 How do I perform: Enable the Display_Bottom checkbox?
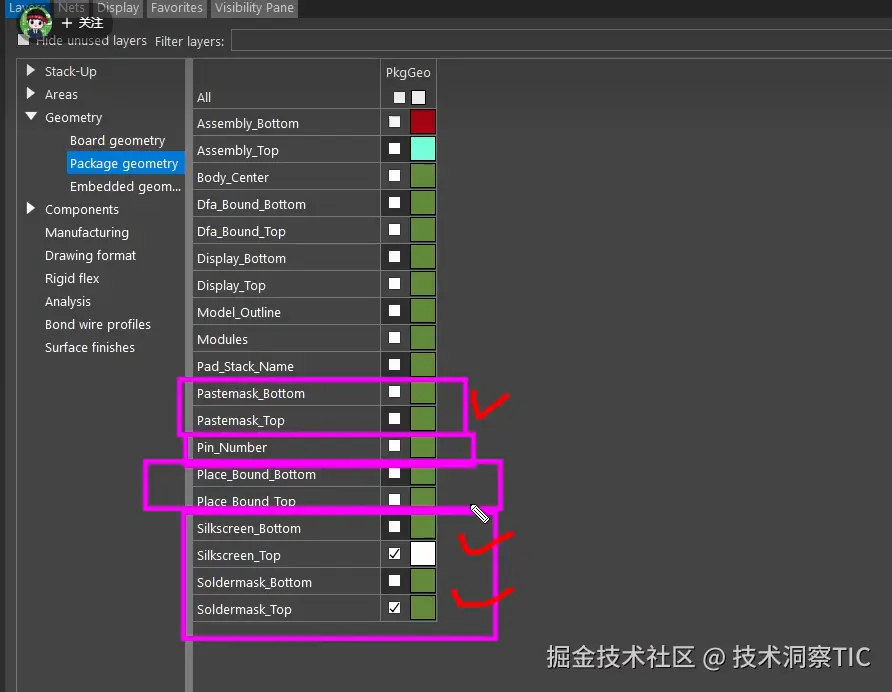(394, 257)
